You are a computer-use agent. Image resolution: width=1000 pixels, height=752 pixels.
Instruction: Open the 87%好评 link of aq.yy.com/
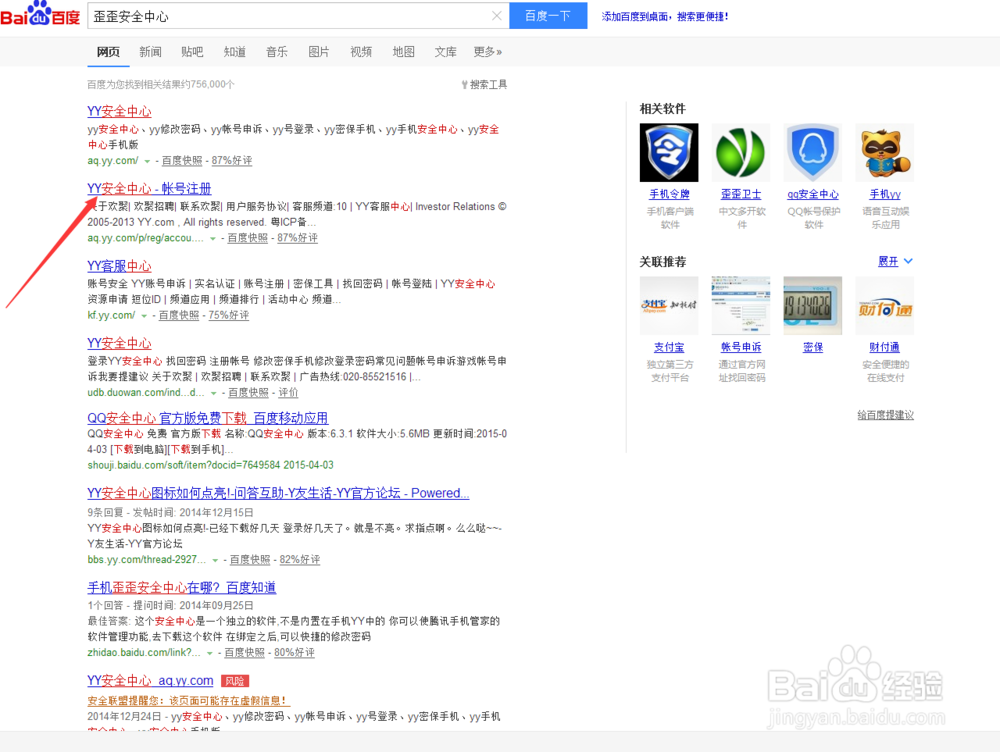point(232,161)
